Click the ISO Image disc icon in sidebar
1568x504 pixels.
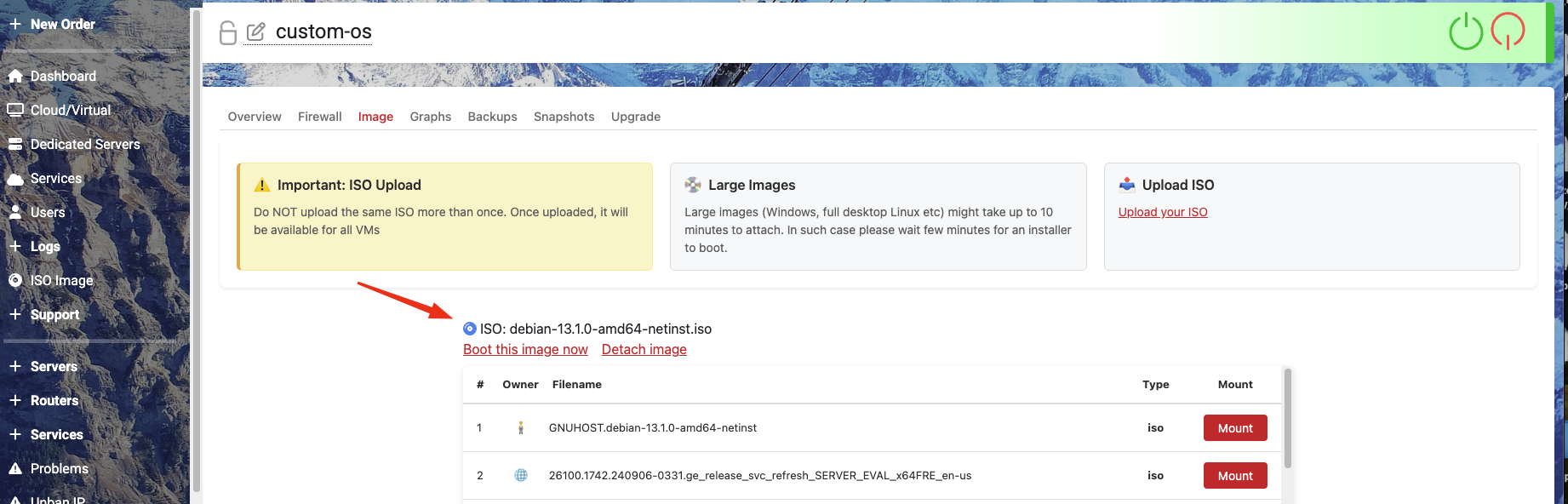pyautogui.click(x=15, y=280)
